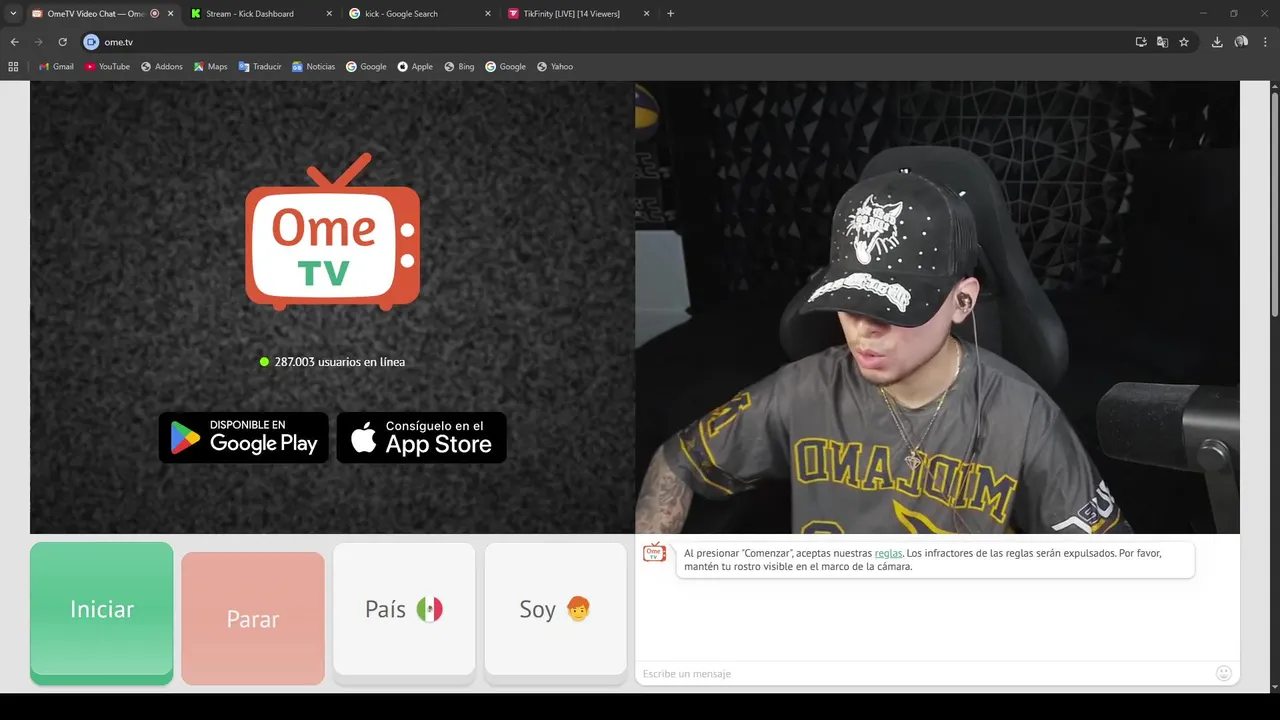Translate this page icon
The image size is (1280, 720).
[x=1162, y=42]
